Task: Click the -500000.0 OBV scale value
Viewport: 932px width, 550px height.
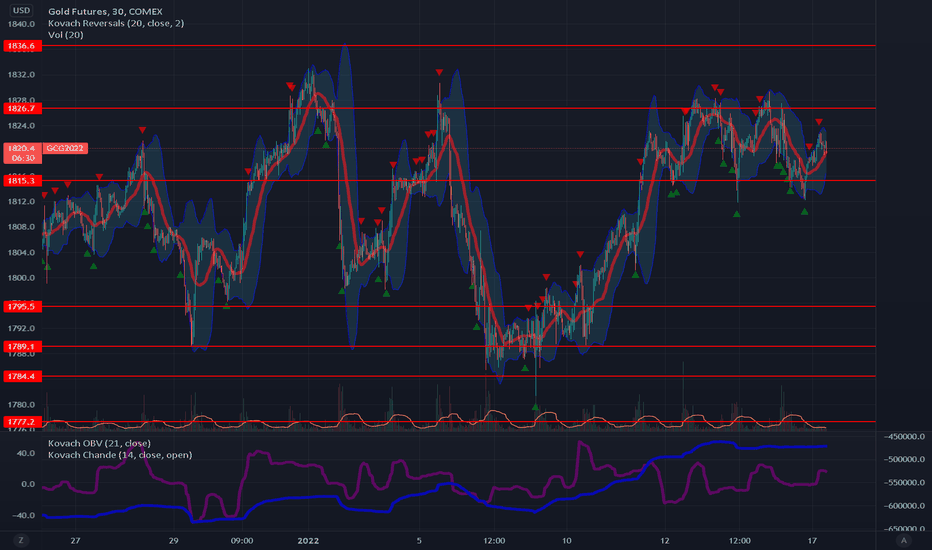Action: (x=904, y=459)
